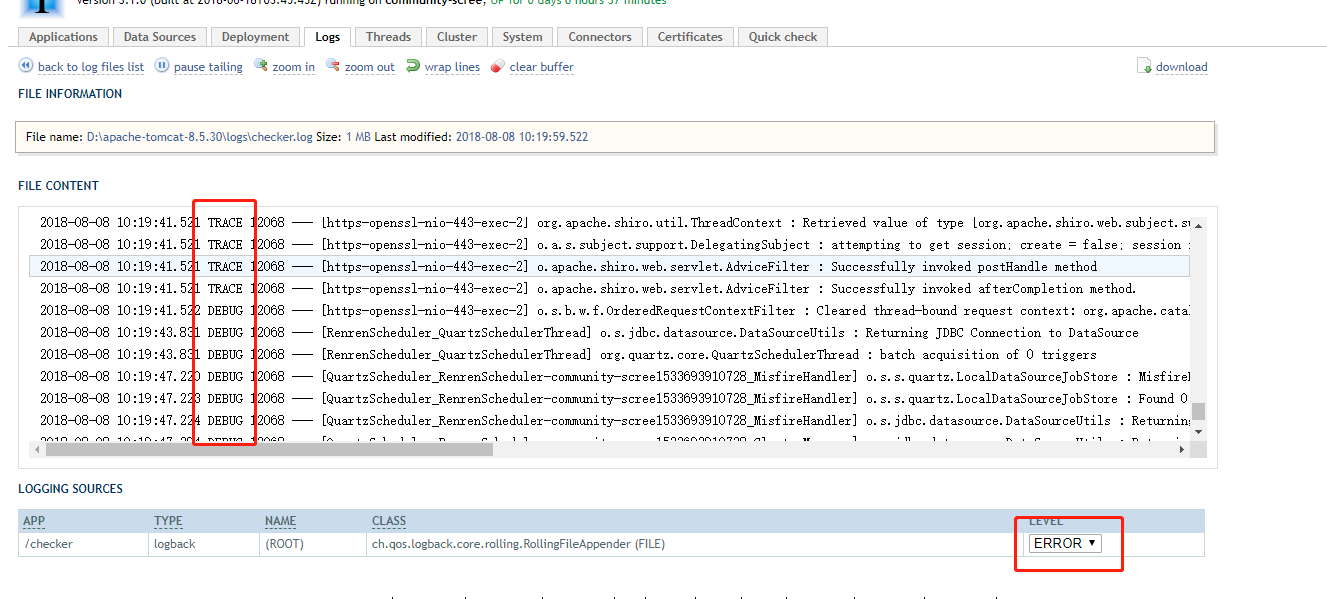The width and height of the screenshot is (1327, 599).
Task: Click the log scroll right arrow
Action: 1181,450
